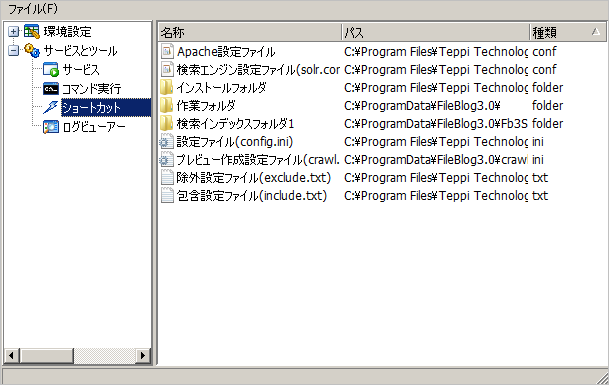Click path C:¥ProgramData¥FileBlog3.0¥ of 作業フォルダ
This screenshot has width=609, height=385.
(422, 105)
